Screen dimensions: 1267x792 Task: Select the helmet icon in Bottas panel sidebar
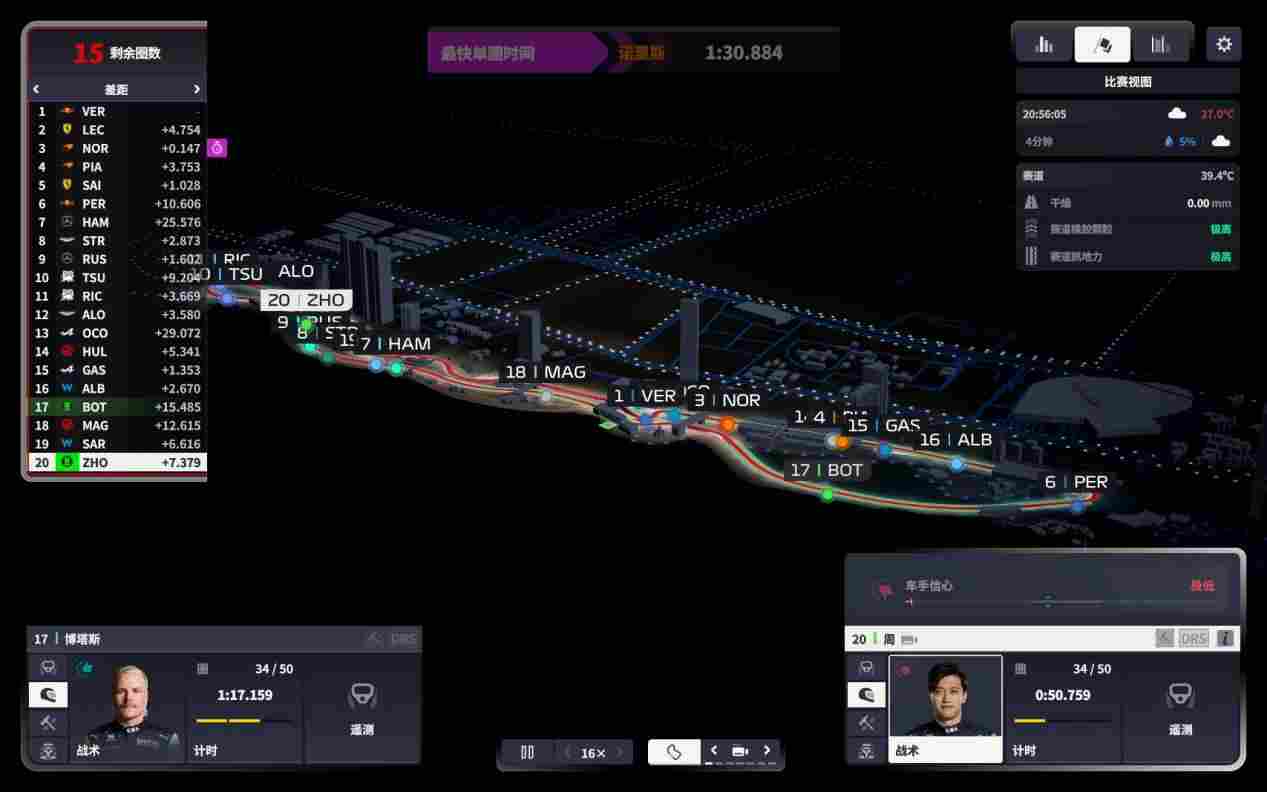pos(48,694)
